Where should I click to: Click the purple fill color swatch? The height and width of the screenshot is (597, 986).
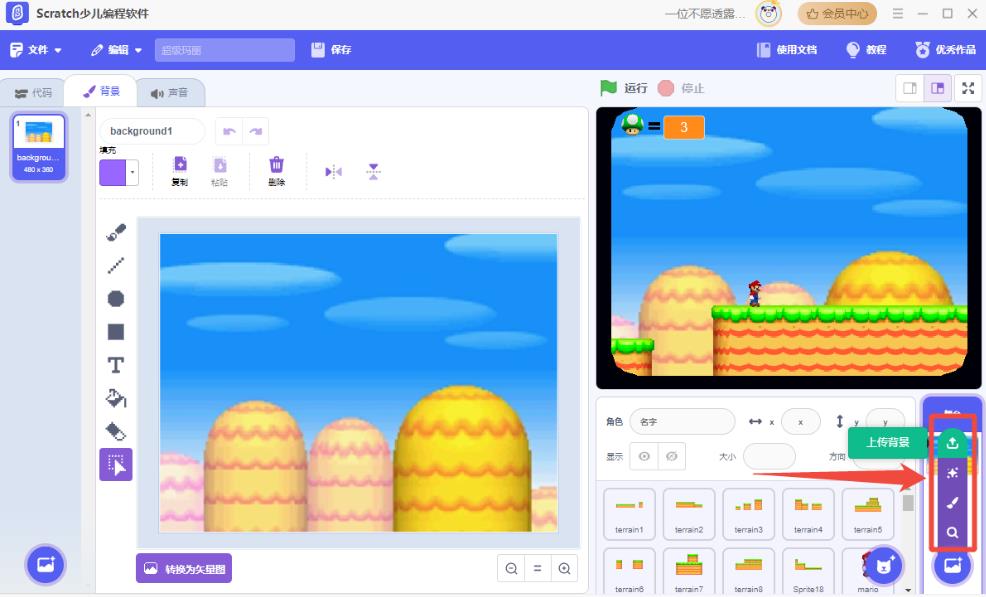pos(112,172)
